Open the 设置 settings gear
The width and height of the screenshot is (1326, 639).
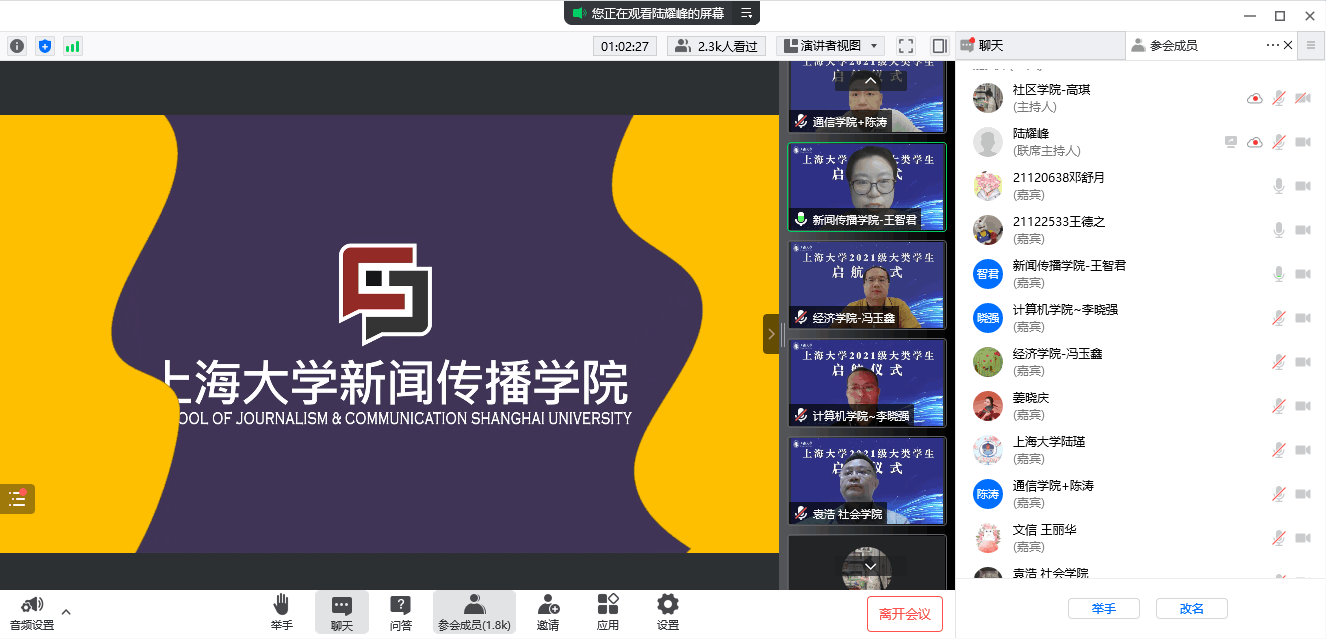tap(668, 614)
